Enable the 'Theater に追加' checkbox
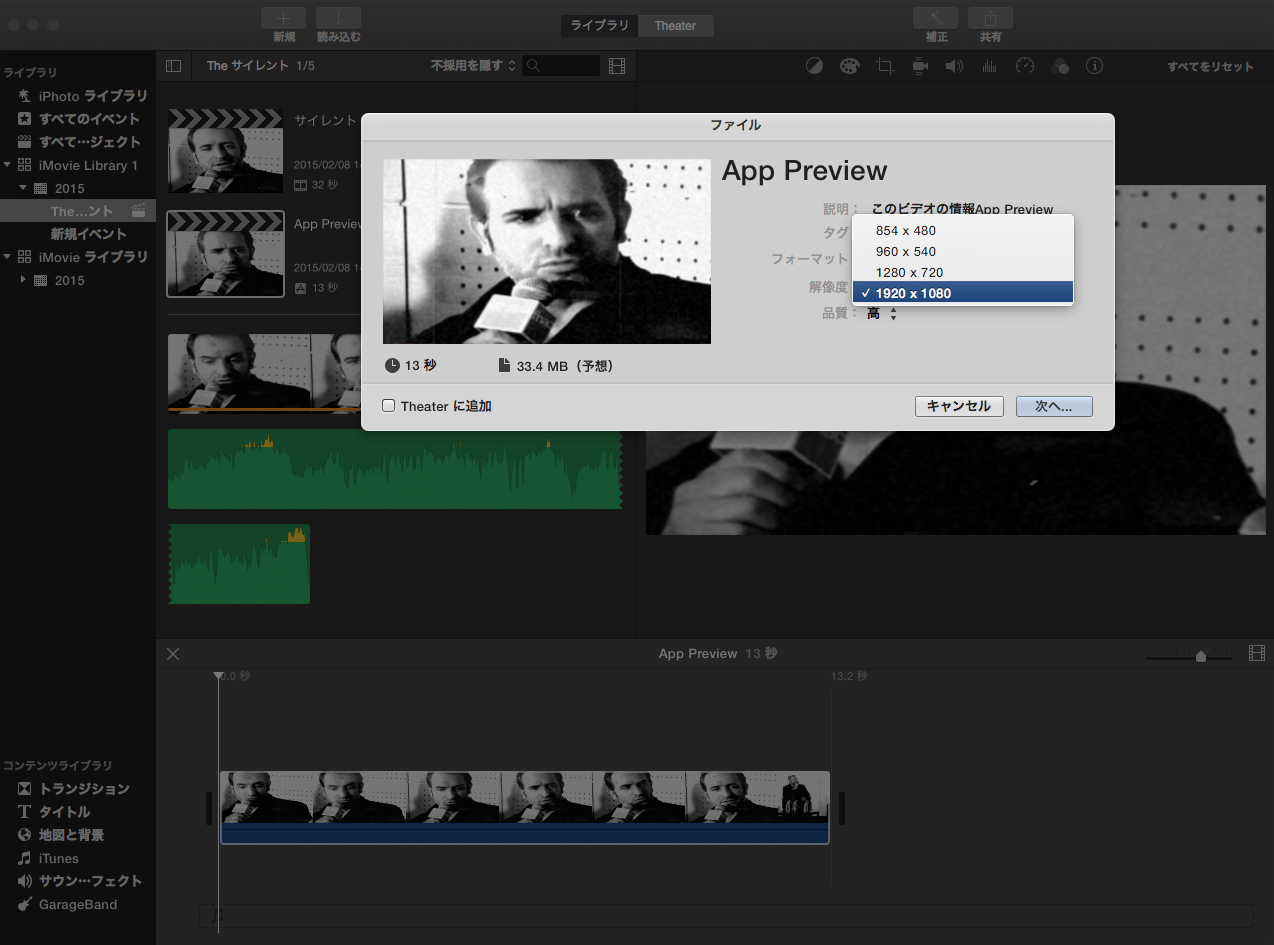Image resolution: width=1274 pixels, height=945 pixels. tap(389, 406)
